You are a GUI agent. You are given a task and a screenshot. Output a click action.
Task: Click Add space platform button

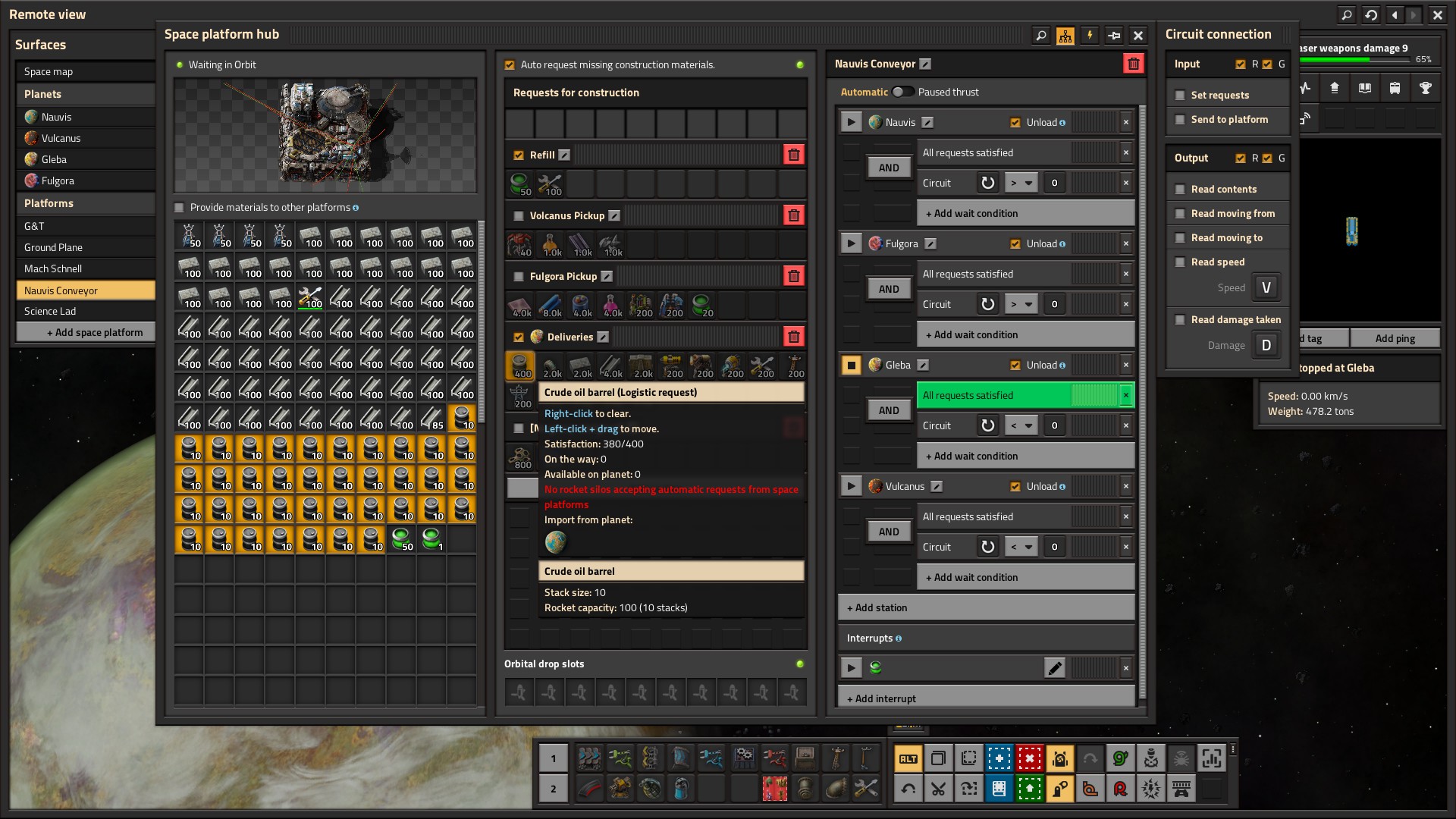point(86,332)
